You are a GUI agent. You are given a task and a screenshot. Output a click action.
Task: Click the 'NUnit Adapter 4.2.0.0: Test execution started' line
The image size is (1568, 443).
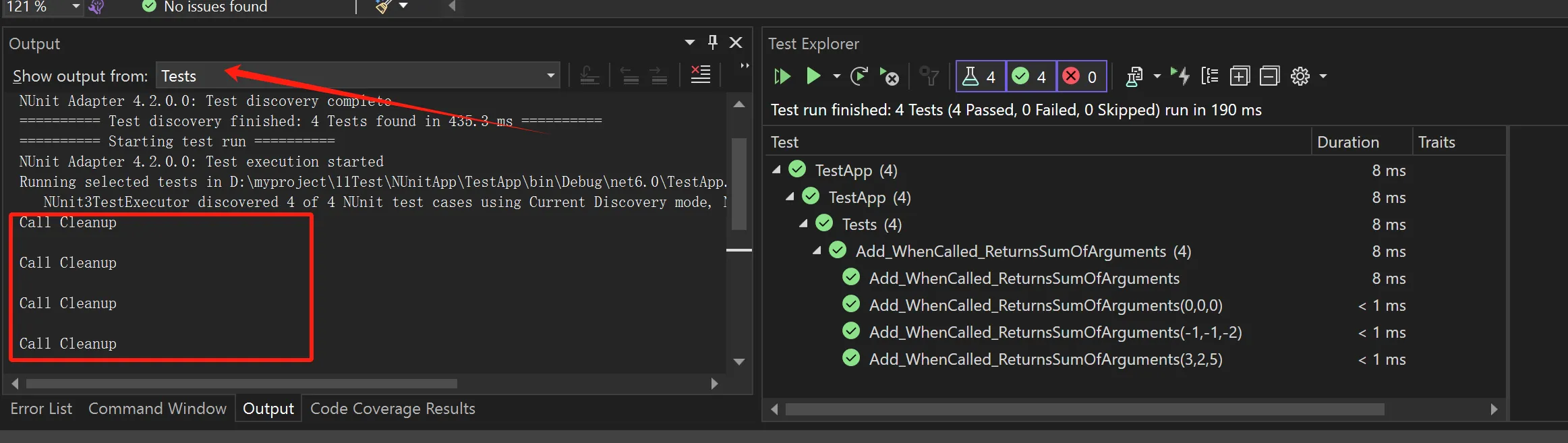[x=202, y=162]
